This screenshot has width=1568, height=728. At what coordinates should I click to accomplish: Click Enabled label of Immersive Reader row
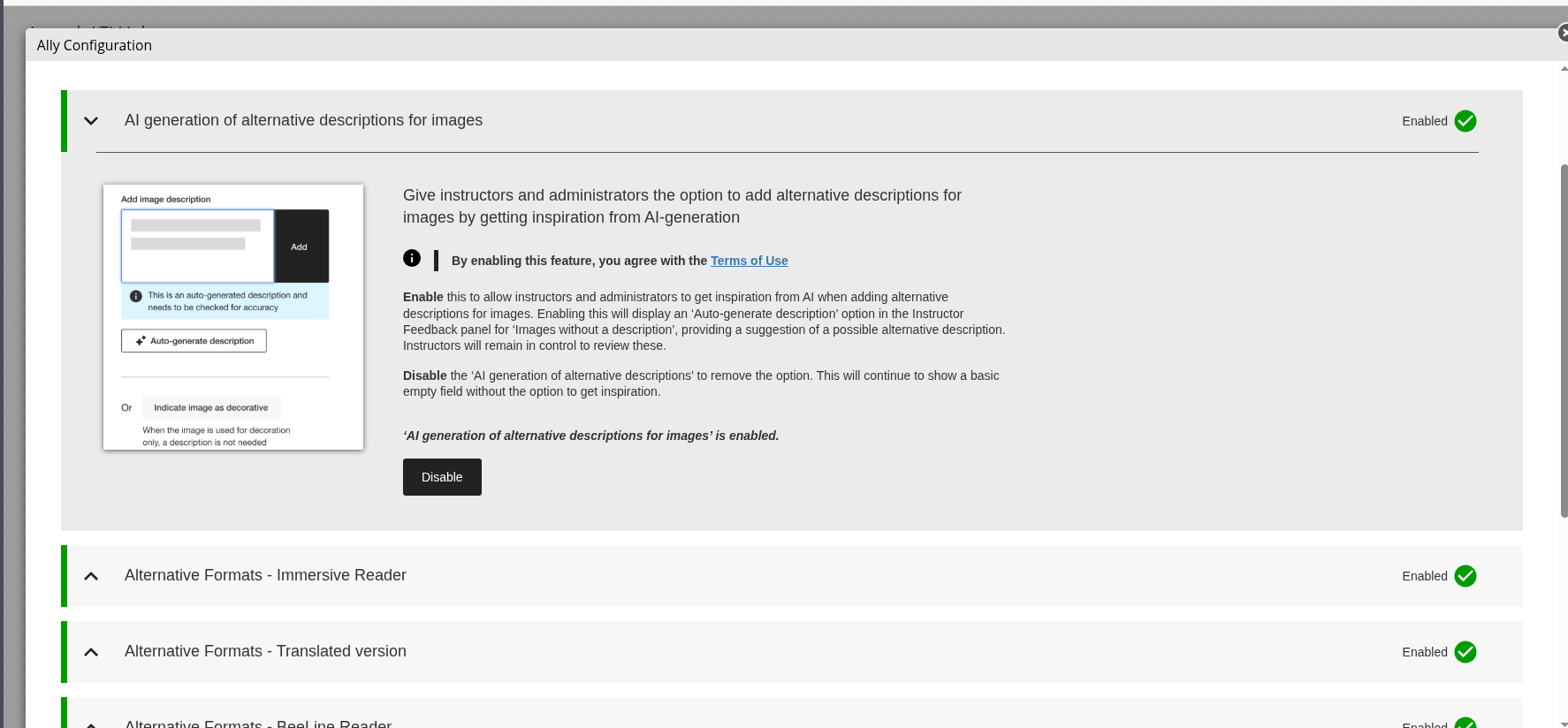(1425, 576)
